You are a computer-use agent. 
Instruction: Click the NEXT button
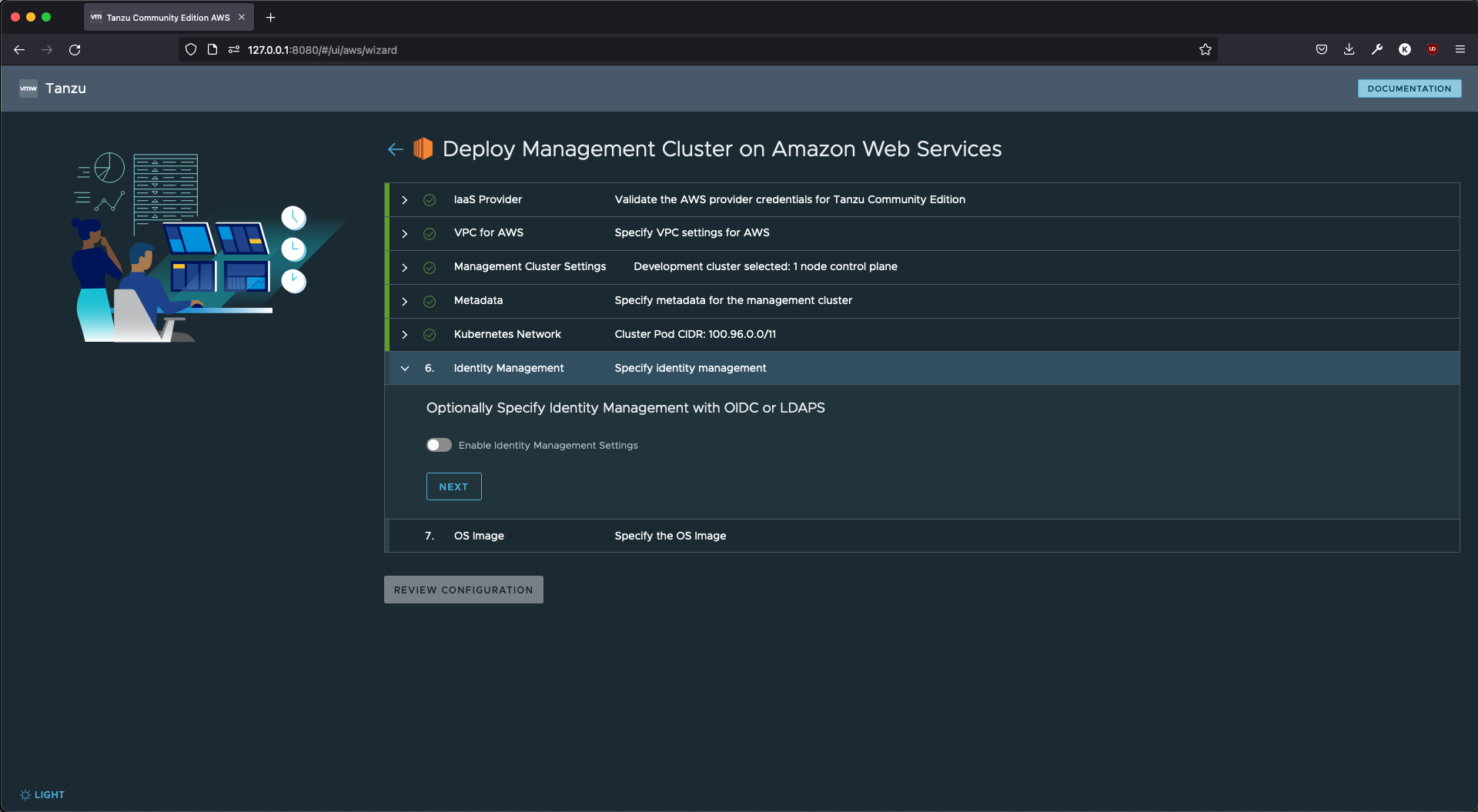click(454, 486)
